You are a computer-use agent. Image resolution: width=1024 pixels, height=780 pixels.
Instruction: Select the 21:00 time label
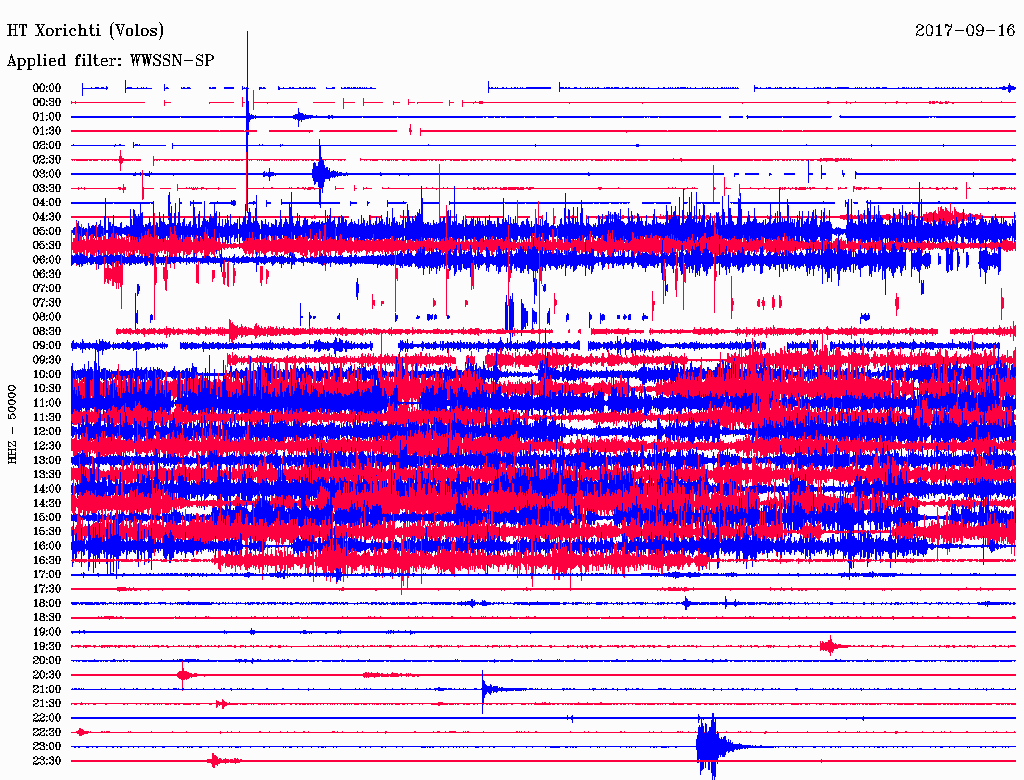coord(47,689)
